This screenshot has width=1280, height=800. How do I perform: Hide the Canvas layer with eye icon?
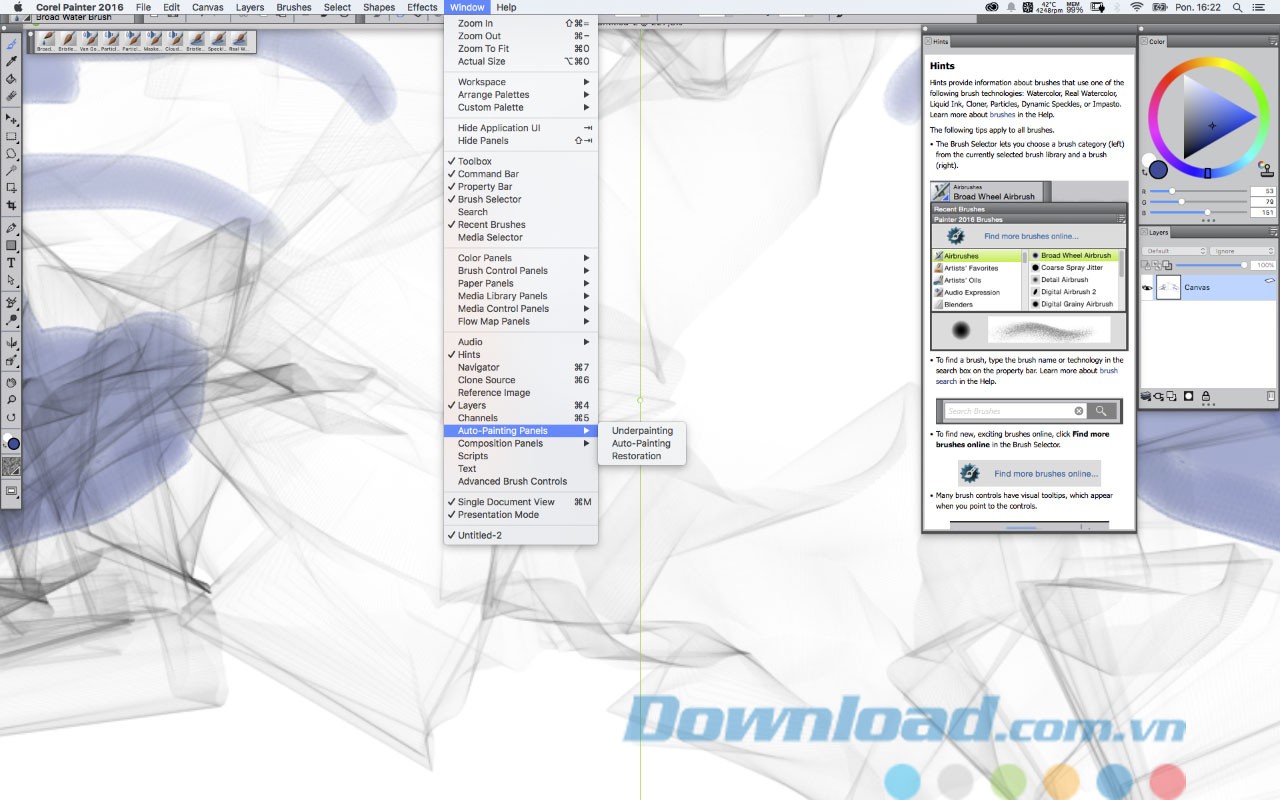click(1147, 288)
